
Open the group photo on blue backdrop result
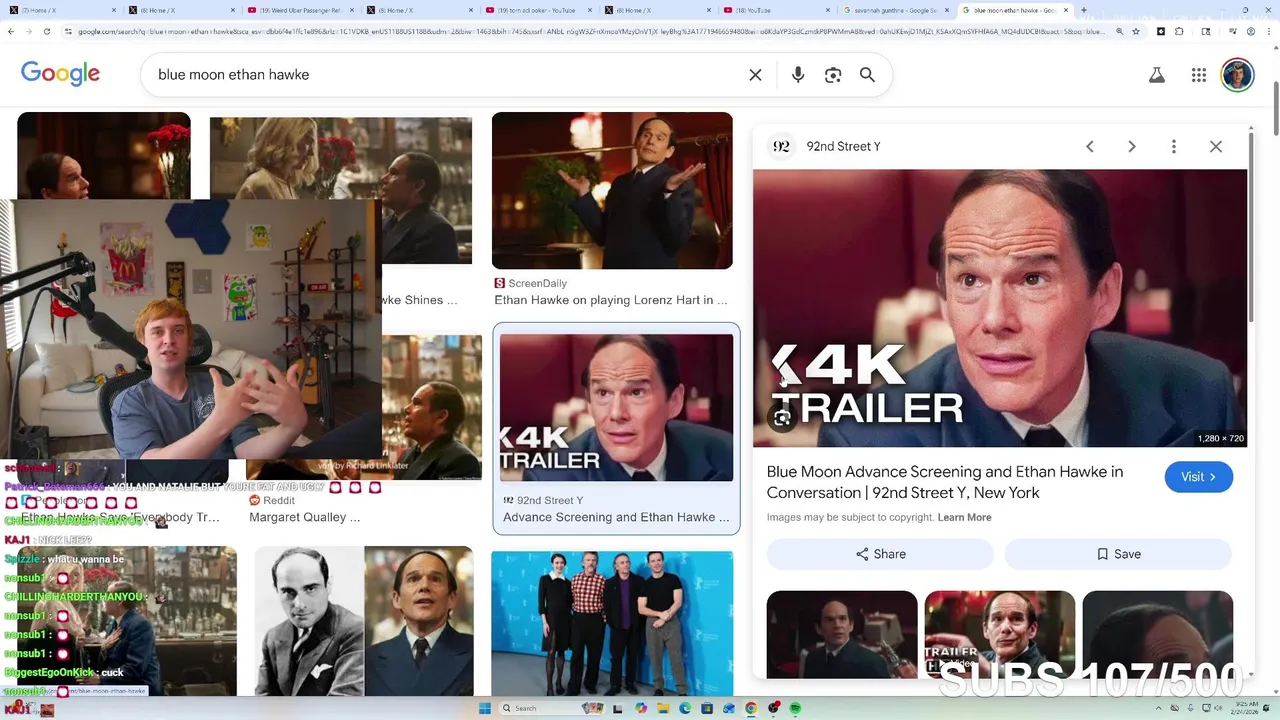pos(612,623)
